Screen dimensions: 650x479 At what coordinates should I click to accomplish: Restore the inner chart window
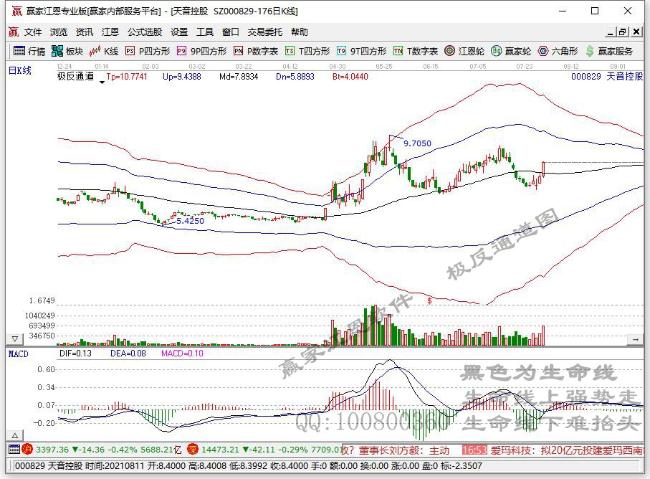point(622,32)
